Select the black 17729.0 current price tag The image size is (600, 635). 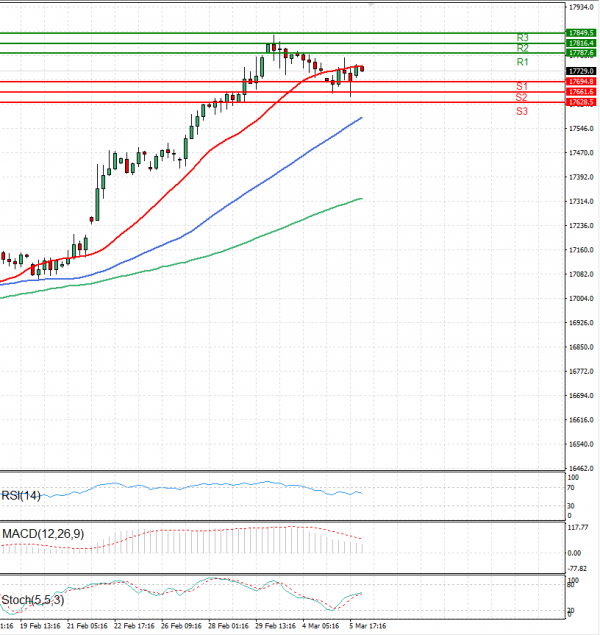[x=581, y=71]
